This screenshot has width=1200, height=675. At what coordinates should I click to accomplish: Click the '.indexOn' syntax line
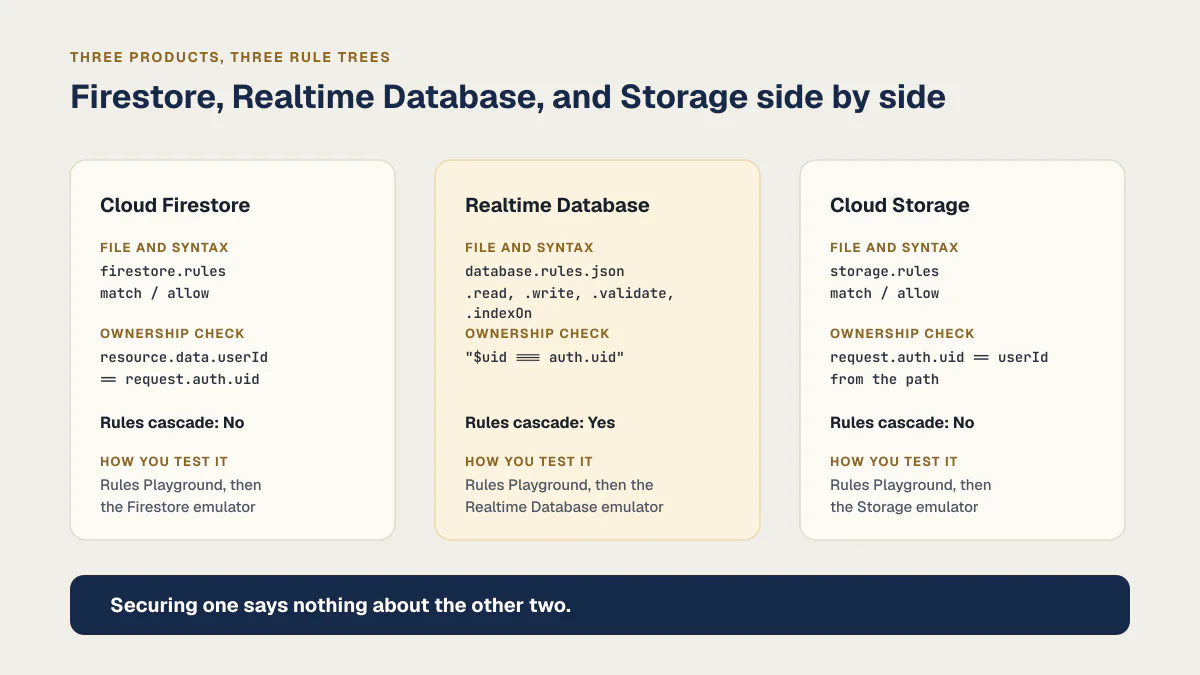coord(498,314)
